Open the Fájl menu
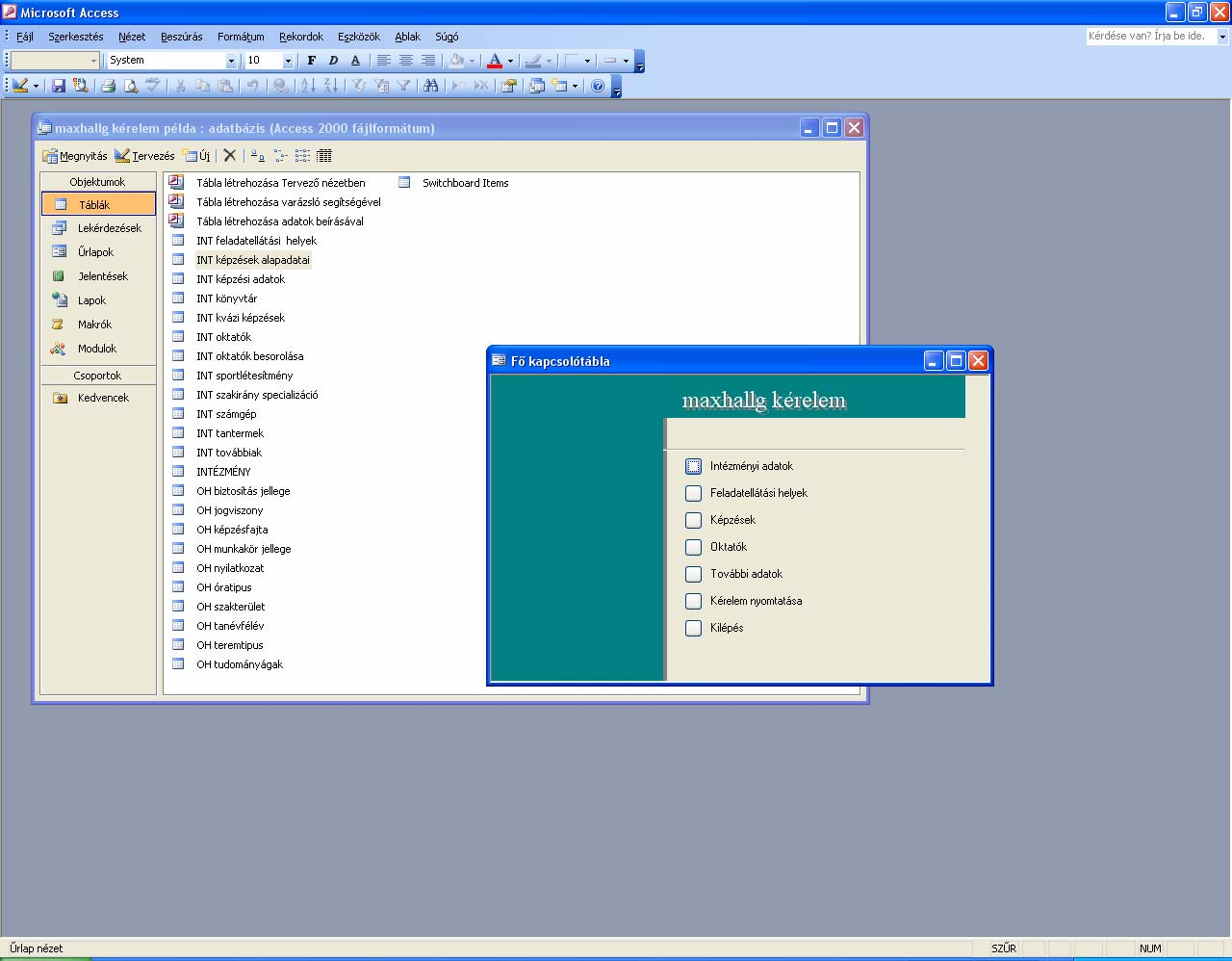 (25, 37)
